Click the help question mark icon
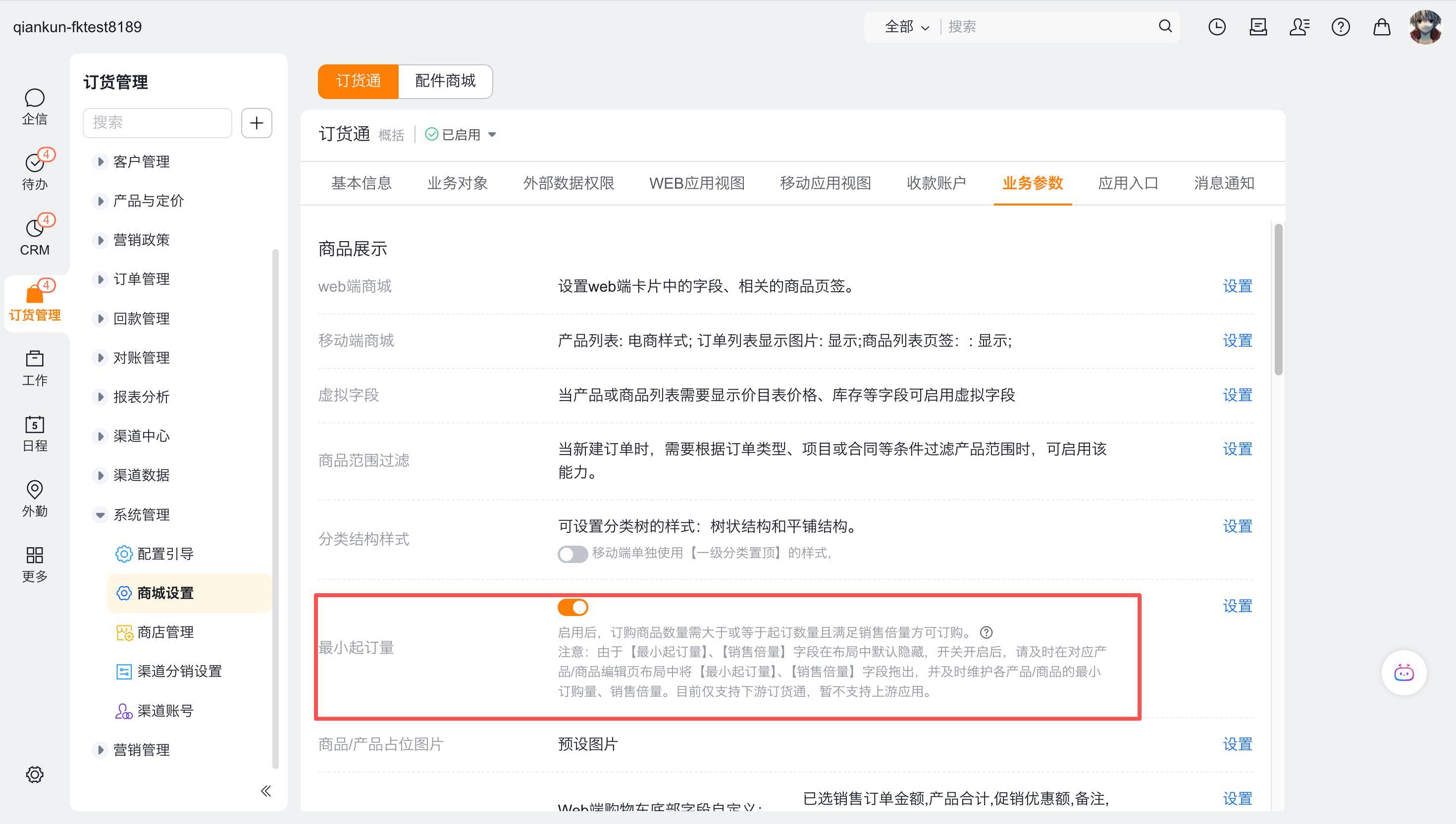1456x824 pixels. pyautogui.click(x=1340, y=27)
